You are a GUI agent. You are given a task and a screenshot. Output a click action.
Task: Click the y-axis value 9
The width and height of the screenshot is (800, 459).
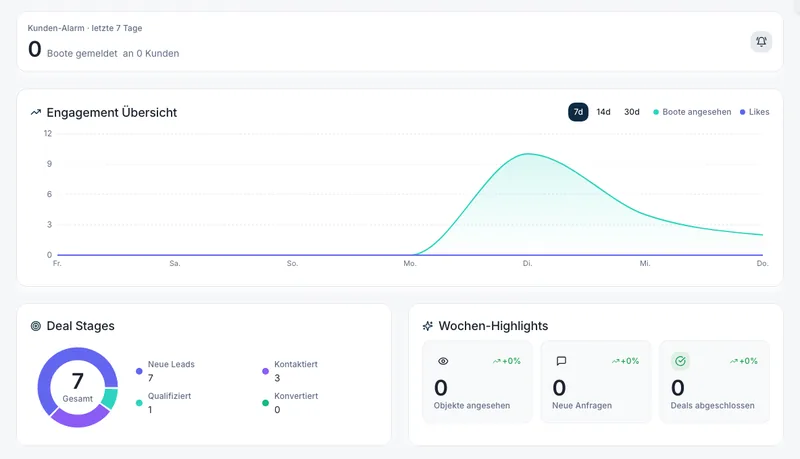pos(49,164)
